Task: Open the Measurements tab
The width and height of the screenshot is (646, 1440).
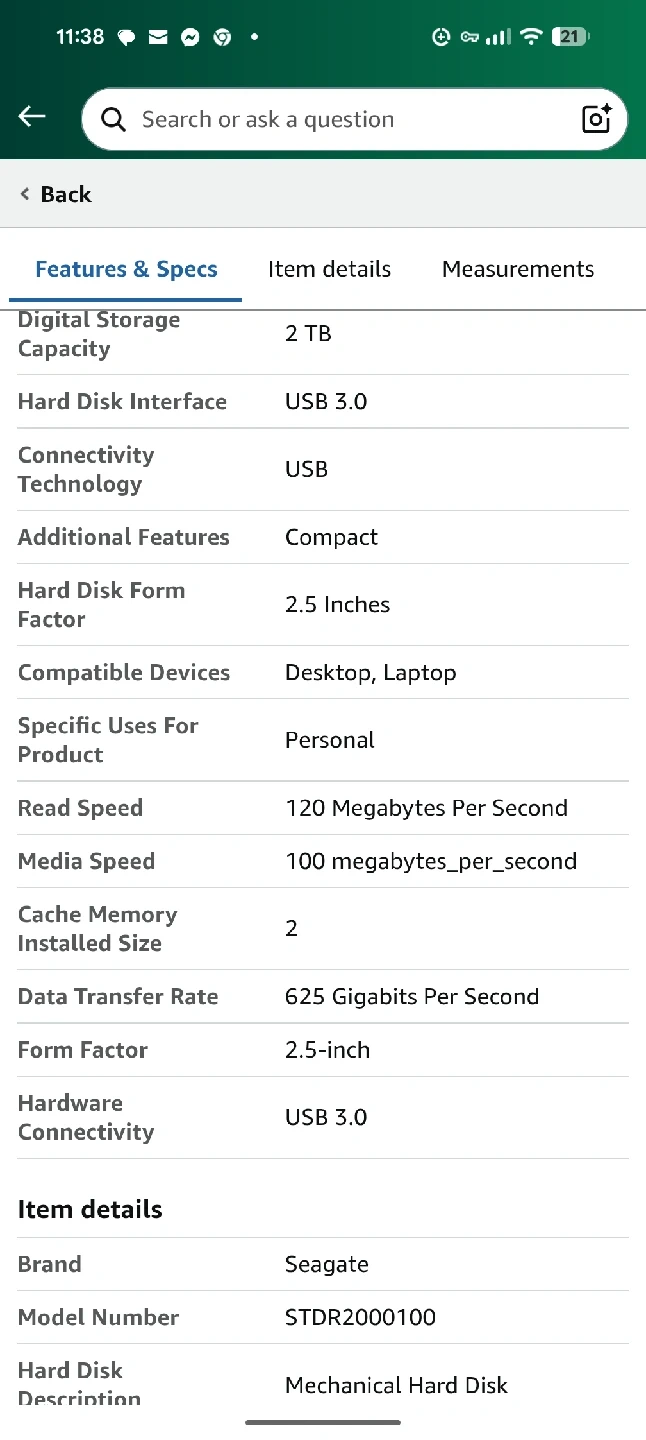Action: [x=518, y=269]
